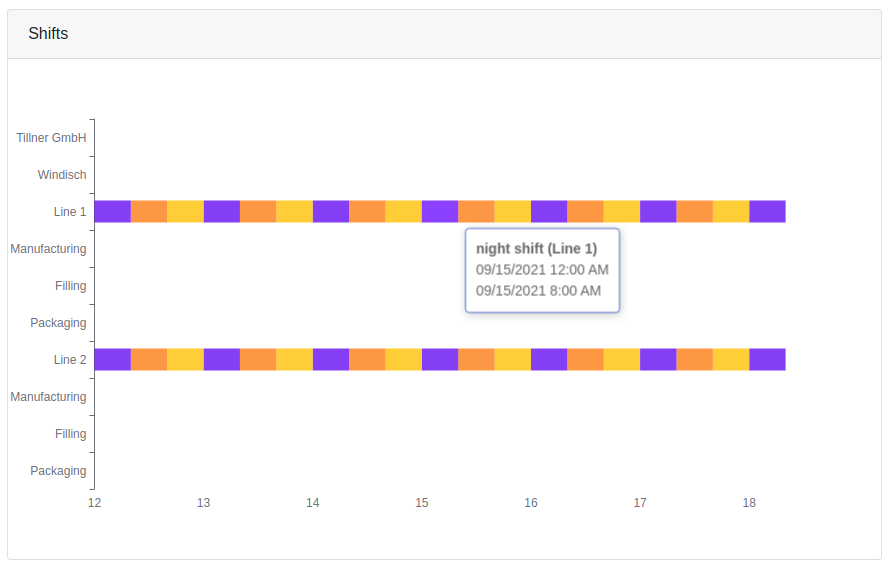Click the night shift (Line 1) tooltip title
The width and height of the screenshot is (893, 579).
pyautogui.click(x=536, y=249)
